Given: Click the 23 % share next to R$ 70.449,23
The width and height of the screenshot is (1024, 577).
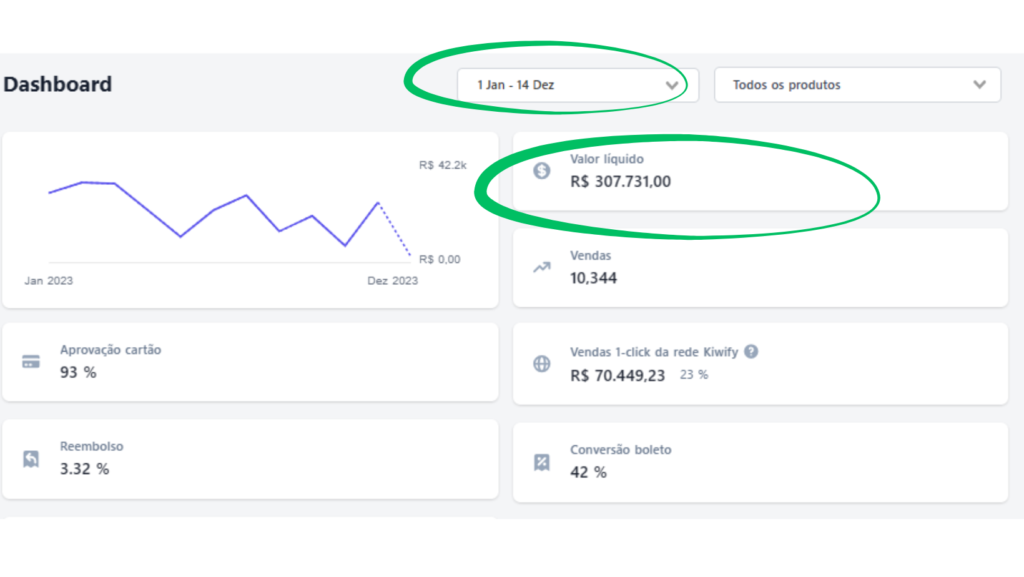Looking at the screenshot, I should (694, 375).
